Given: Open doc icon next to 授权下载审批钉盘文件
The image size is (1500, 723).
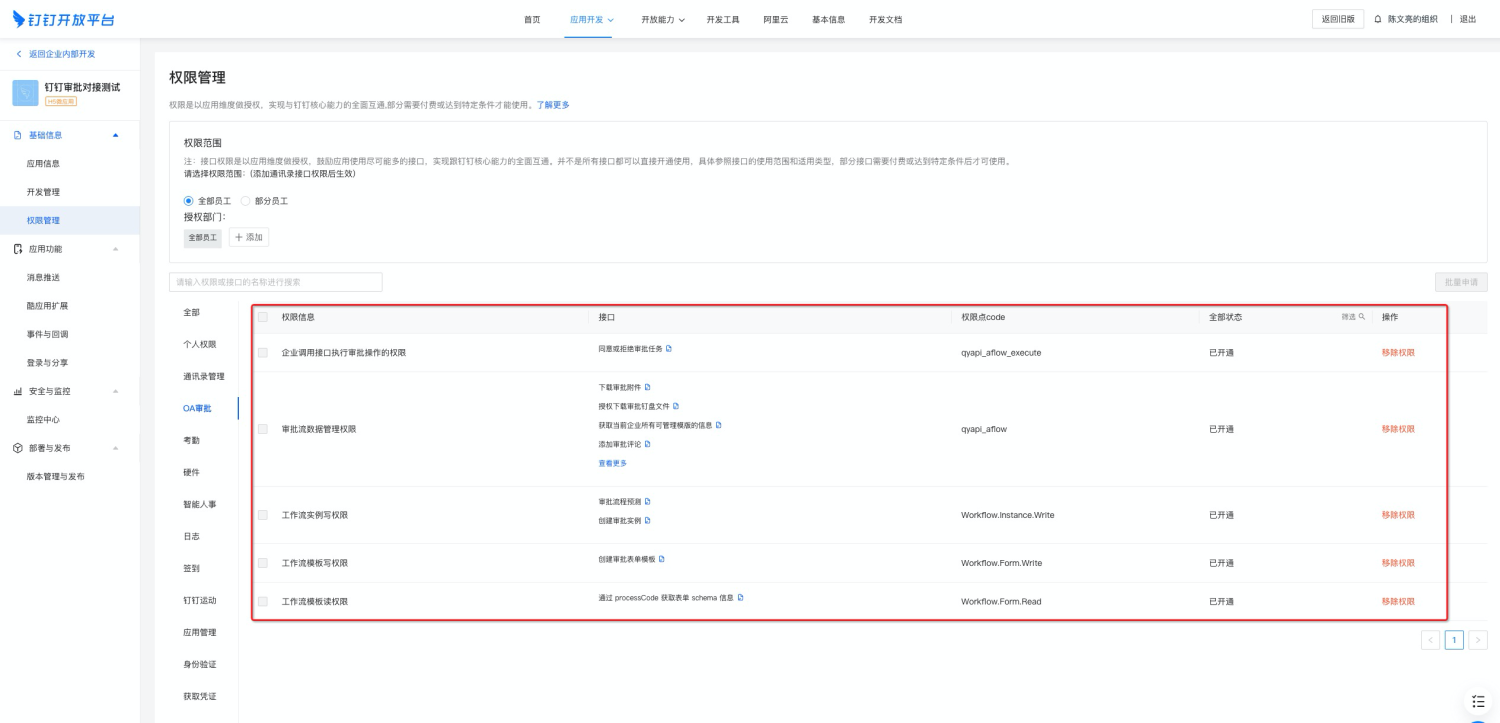Looking at the screenshot, I should (x=676, y=405).
